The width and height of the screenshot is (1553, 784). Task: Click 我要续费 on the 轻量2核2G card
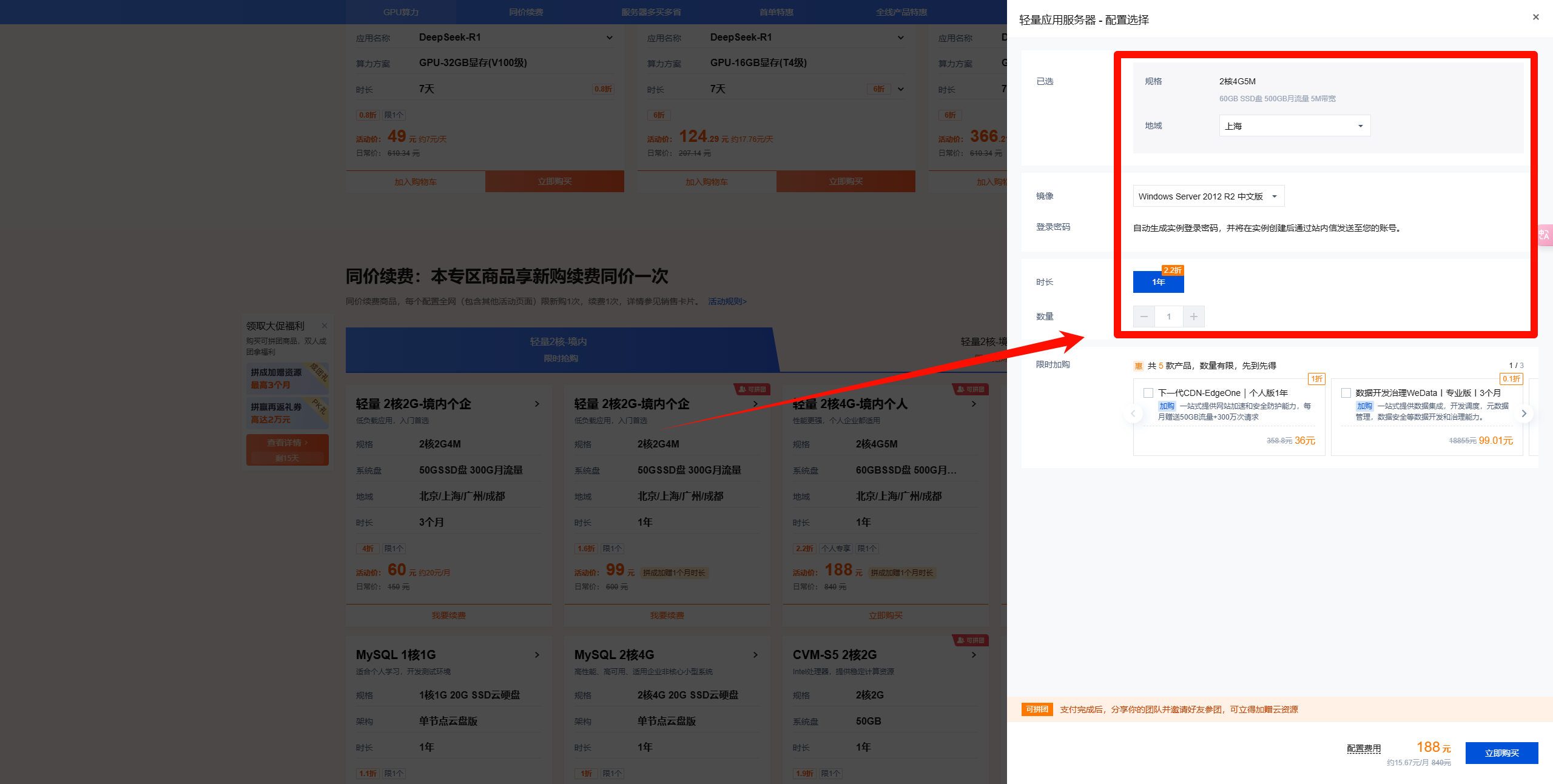pyautogui.click(x=448, y=615)
